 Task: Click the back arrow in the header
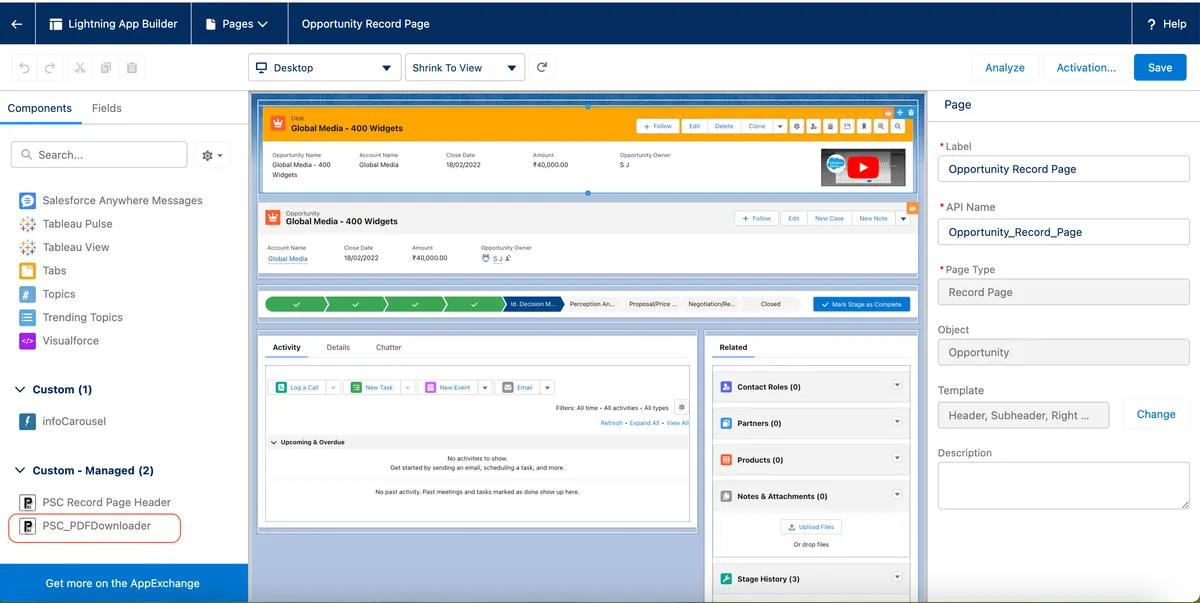(x=17, y=24)
